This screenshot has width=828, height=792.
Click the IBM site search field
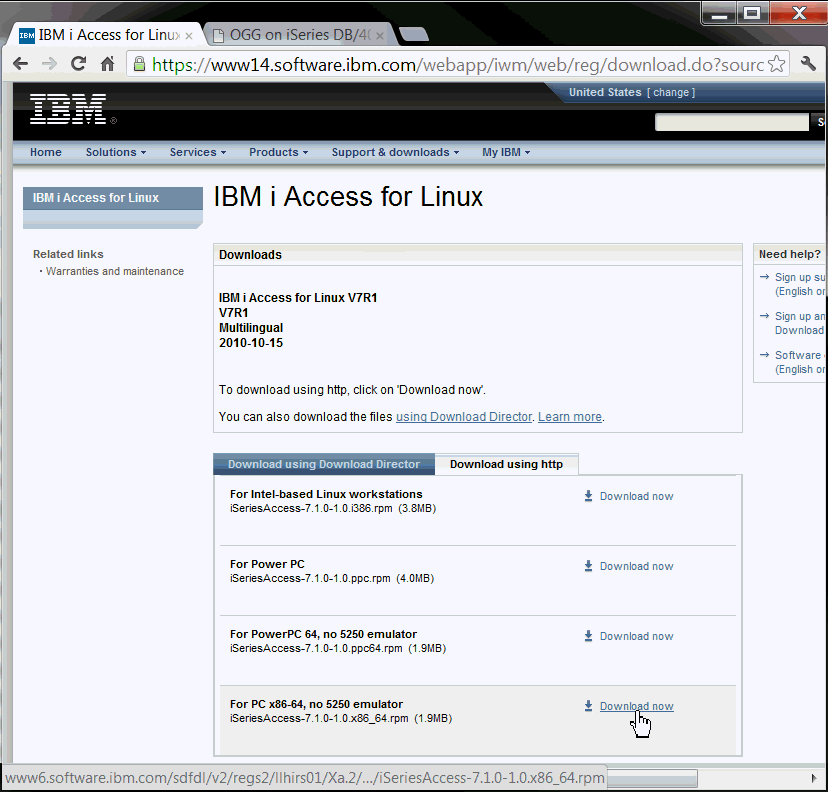click(x=731, y=122)
